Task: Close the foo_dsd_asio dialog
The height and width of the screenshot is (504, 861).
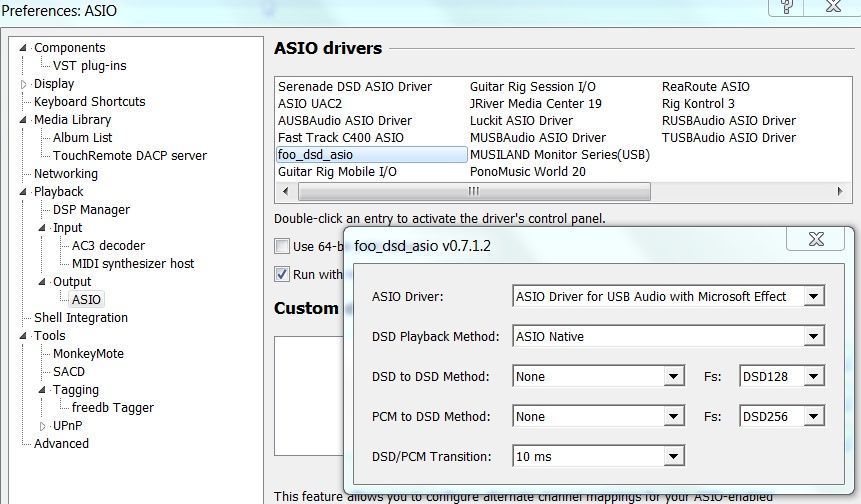Action: (816, 239)
